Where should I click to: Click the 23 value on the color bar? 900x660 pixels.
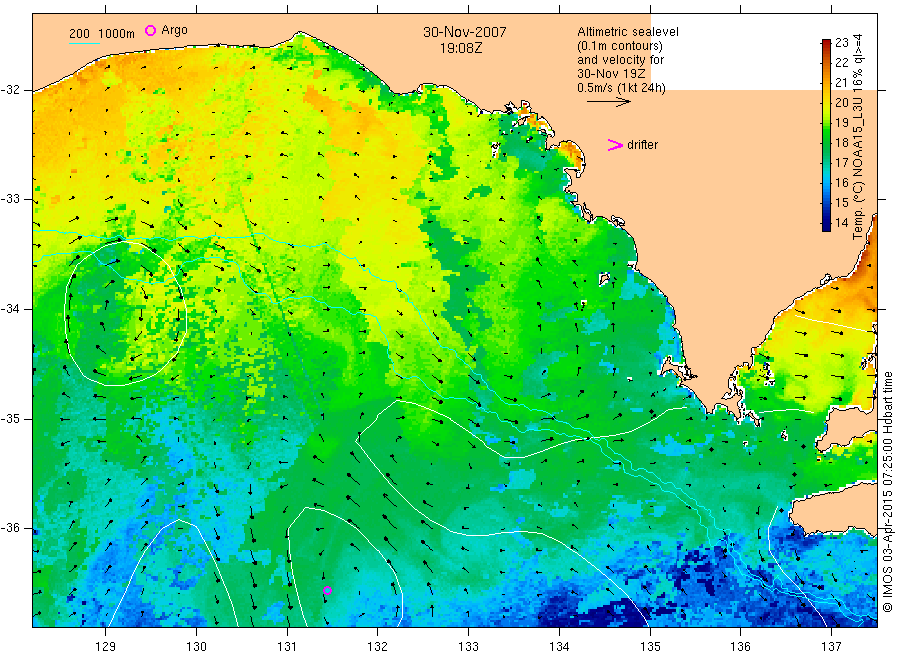[x=841, y=42]
